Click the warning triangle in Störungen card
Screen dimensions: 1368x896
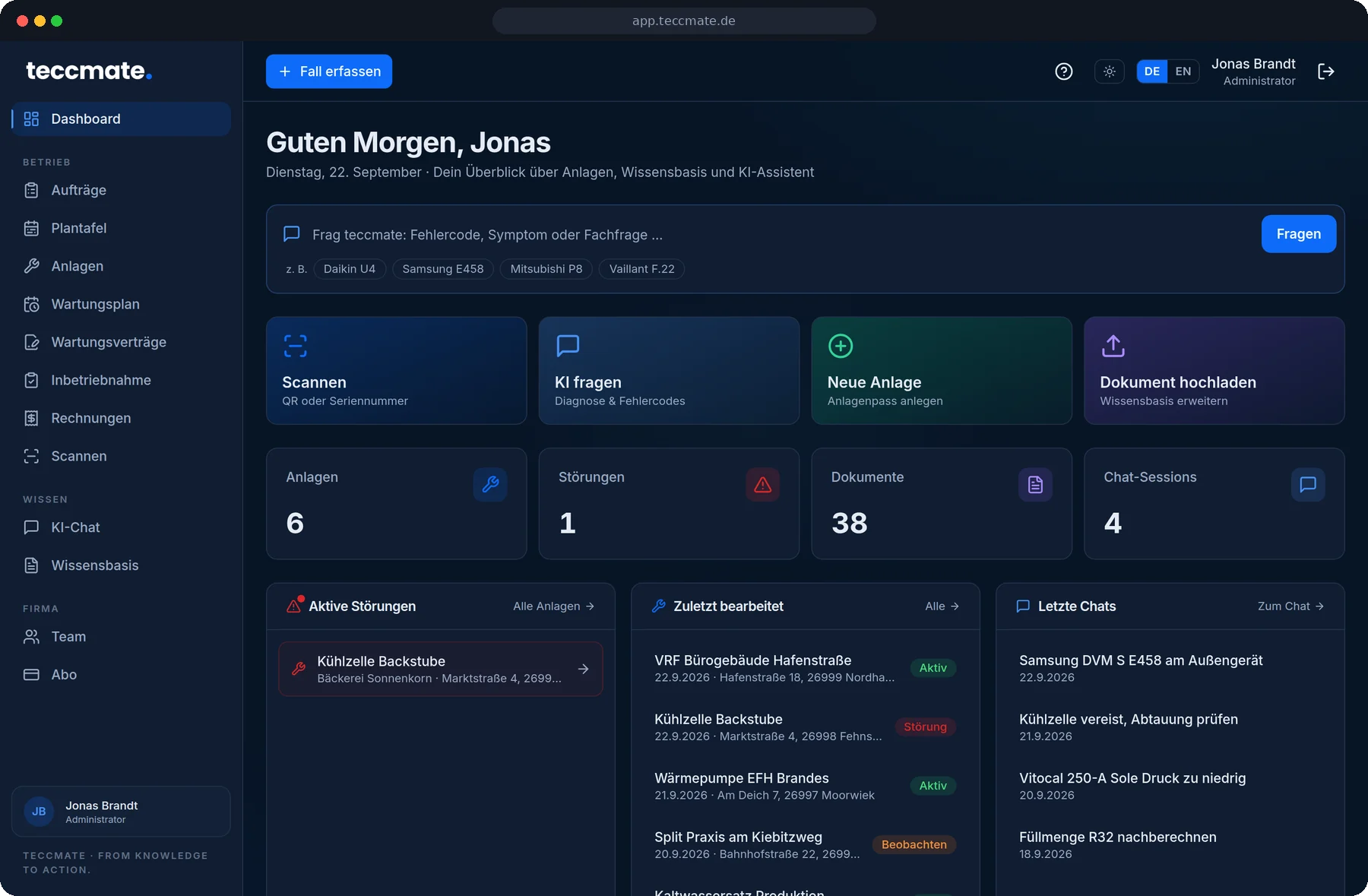763,484
